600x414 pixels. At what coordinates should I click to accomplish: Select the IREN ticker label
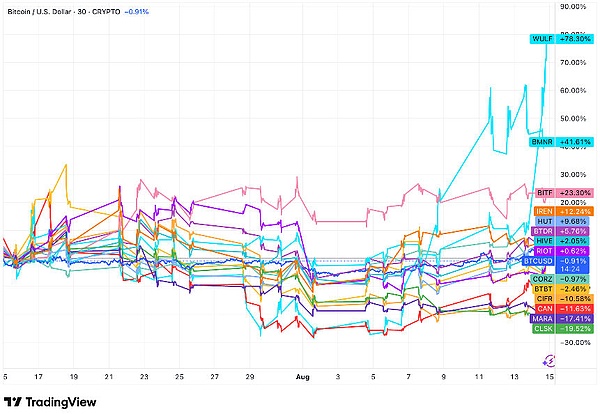544,211
